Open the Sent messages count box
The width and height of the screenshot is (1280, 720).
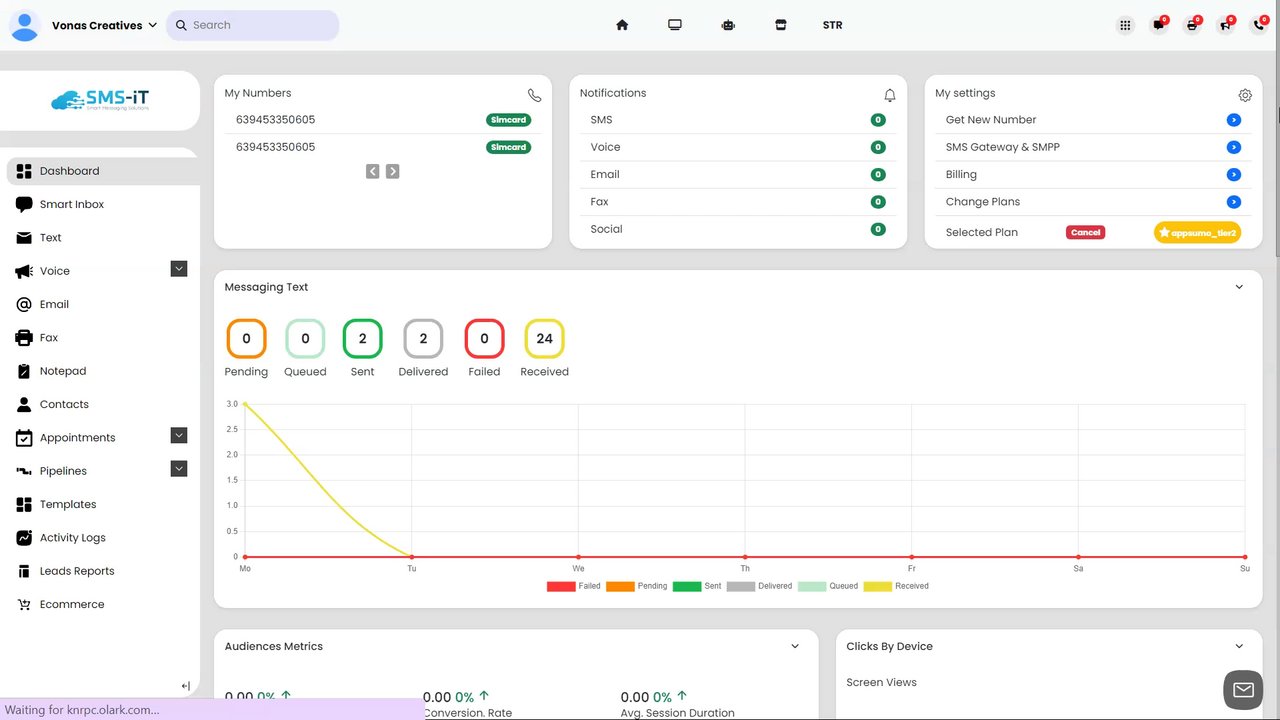(362, 339)
